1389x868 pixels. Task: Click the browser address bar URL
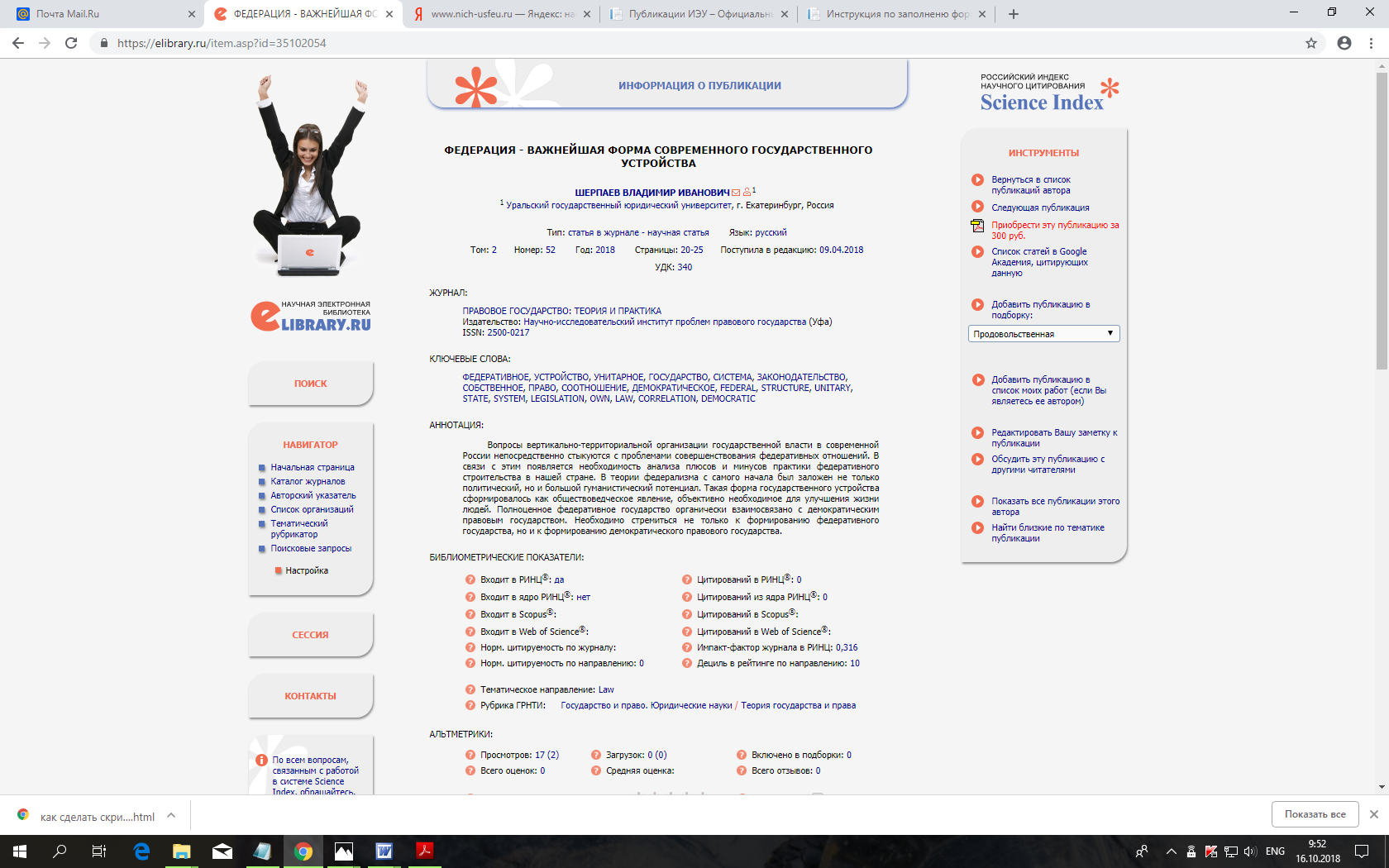coord(222,43)
